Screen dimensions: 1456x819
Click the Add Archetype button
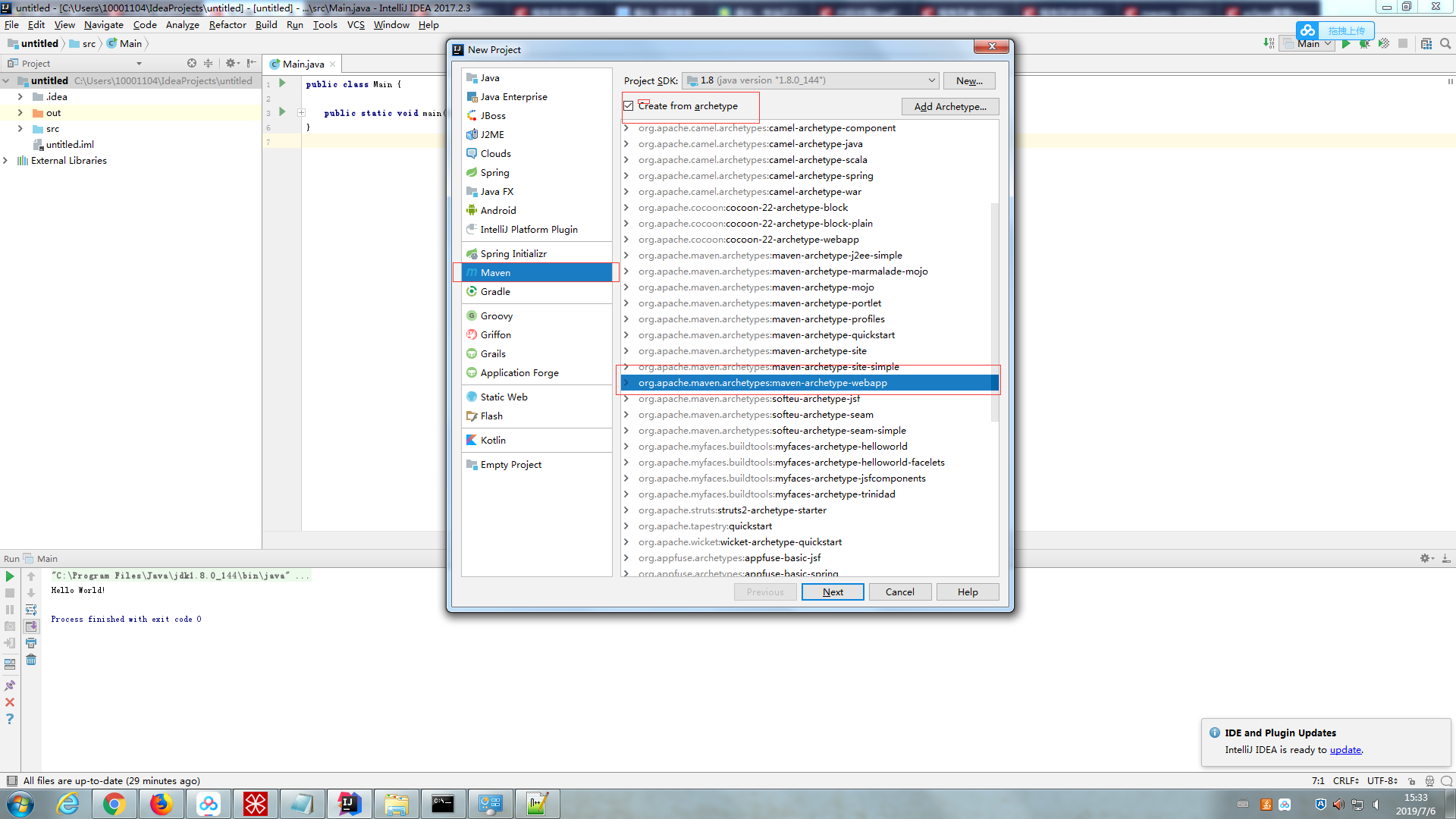click(949, 107)
